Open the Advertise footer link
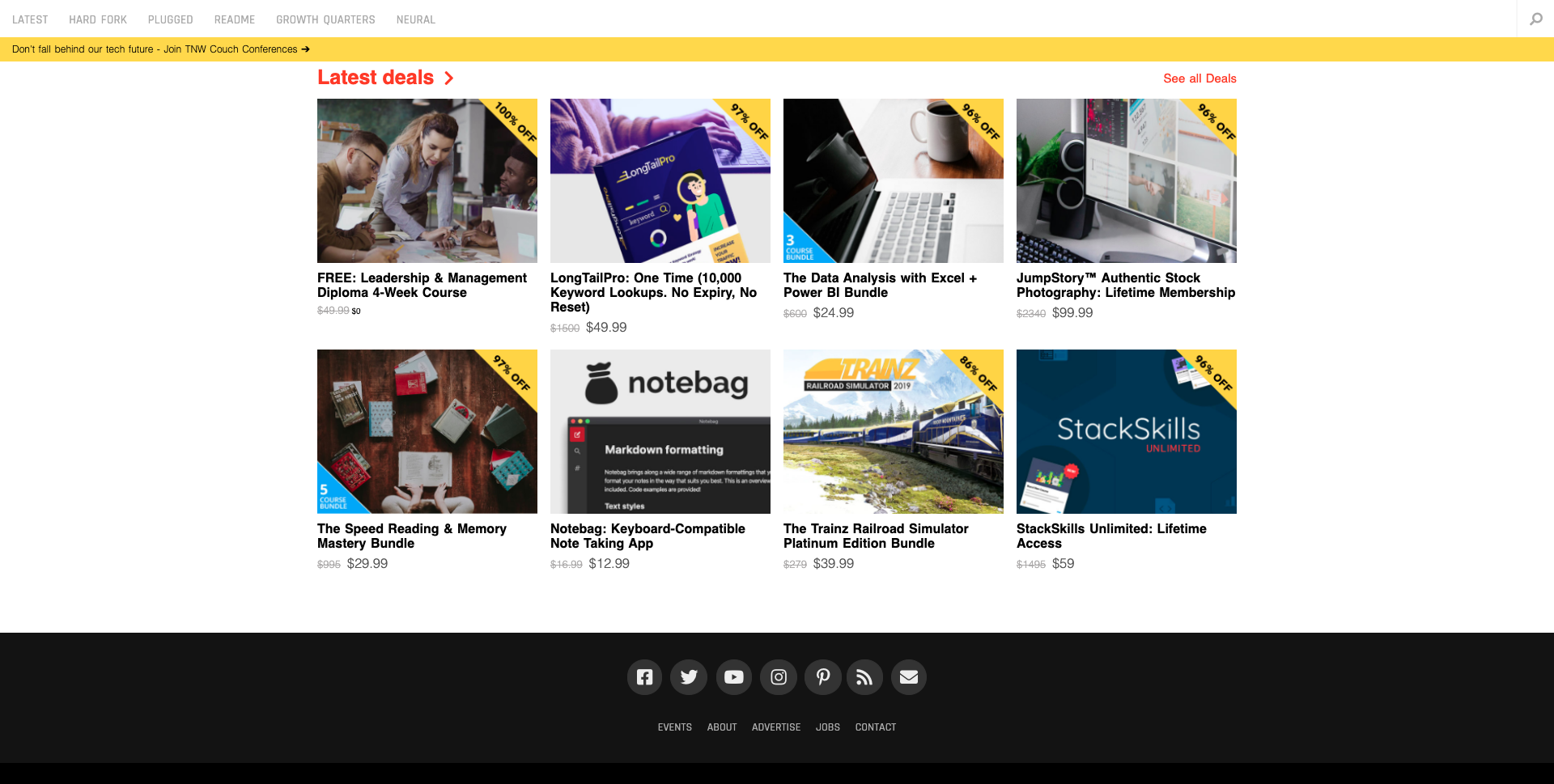 click(776, 727)
